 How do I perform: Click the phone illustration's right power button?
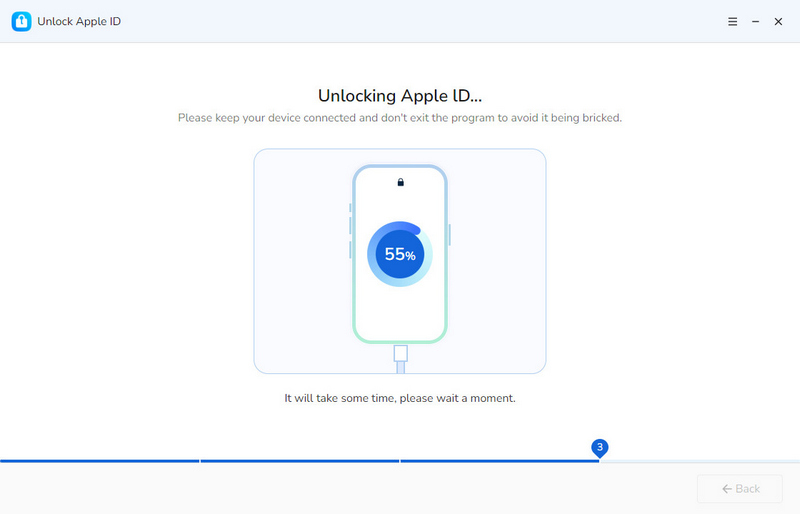(450, 234)
